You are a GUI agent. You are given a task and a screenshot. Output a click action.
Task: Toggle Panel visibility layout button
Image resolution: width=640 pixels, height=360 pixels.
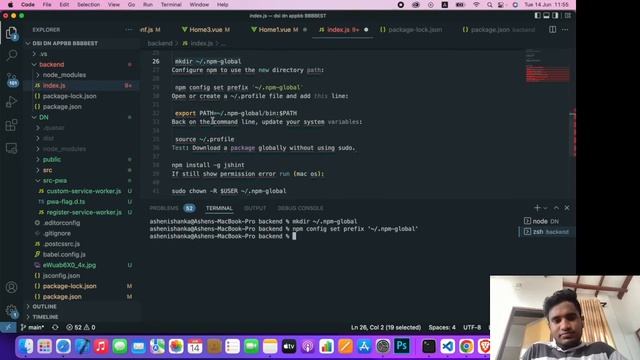tap(547, 16)
